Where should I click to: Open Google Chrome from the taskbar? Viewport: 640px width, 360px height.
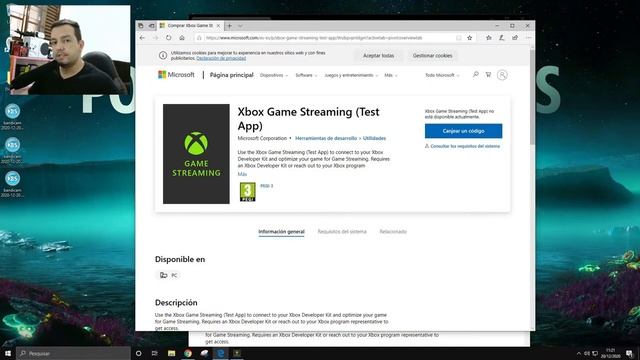(188, 353)
